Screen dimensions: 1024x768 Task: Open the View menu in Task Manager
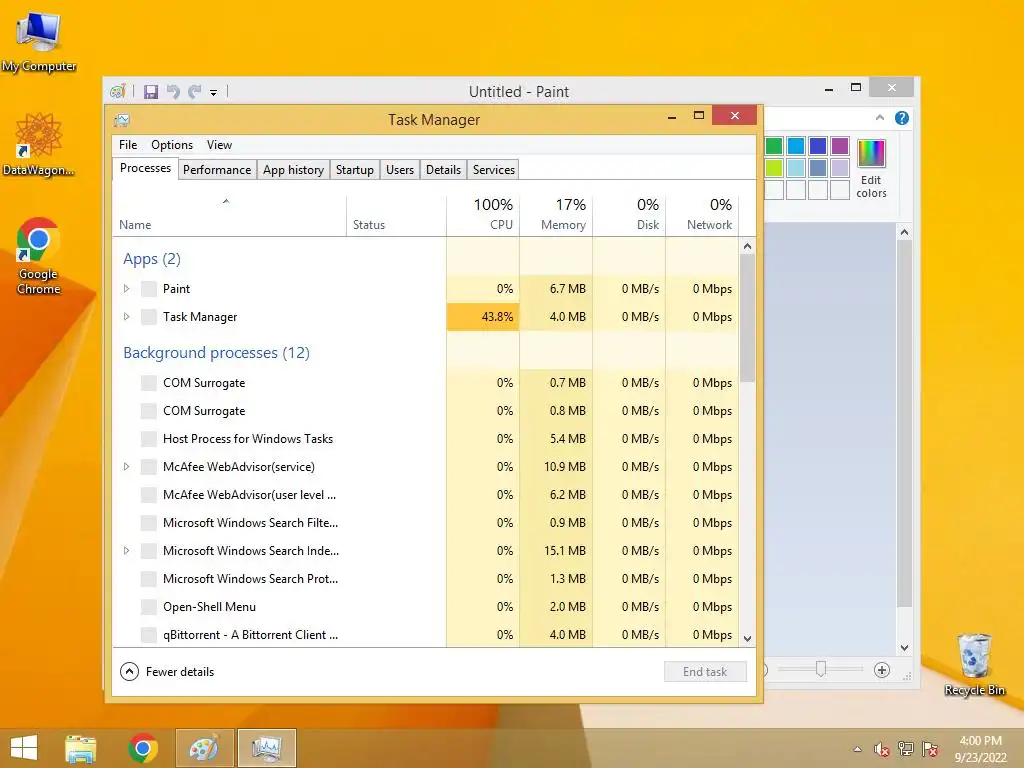coord(219,145)
